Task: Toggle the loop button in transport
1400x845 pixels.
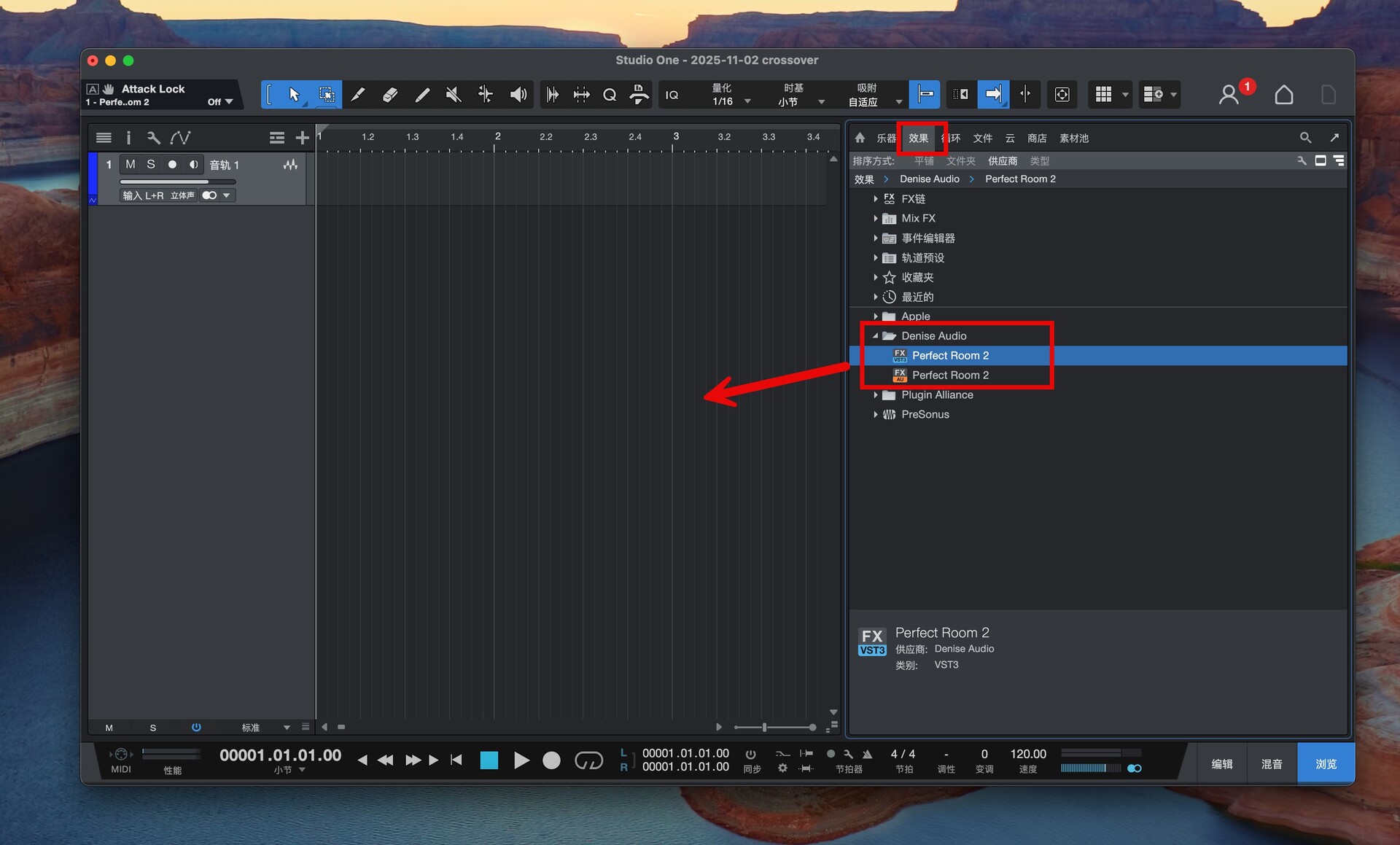Action: pyautogui.click(x=588, y=760)
